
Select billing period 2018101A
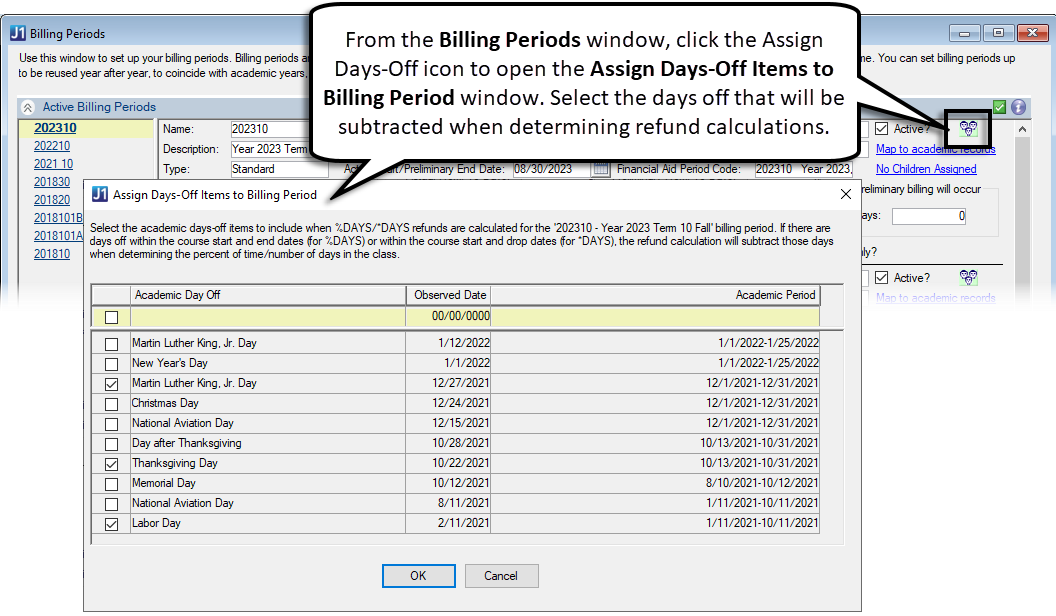(x=58, y=236)
